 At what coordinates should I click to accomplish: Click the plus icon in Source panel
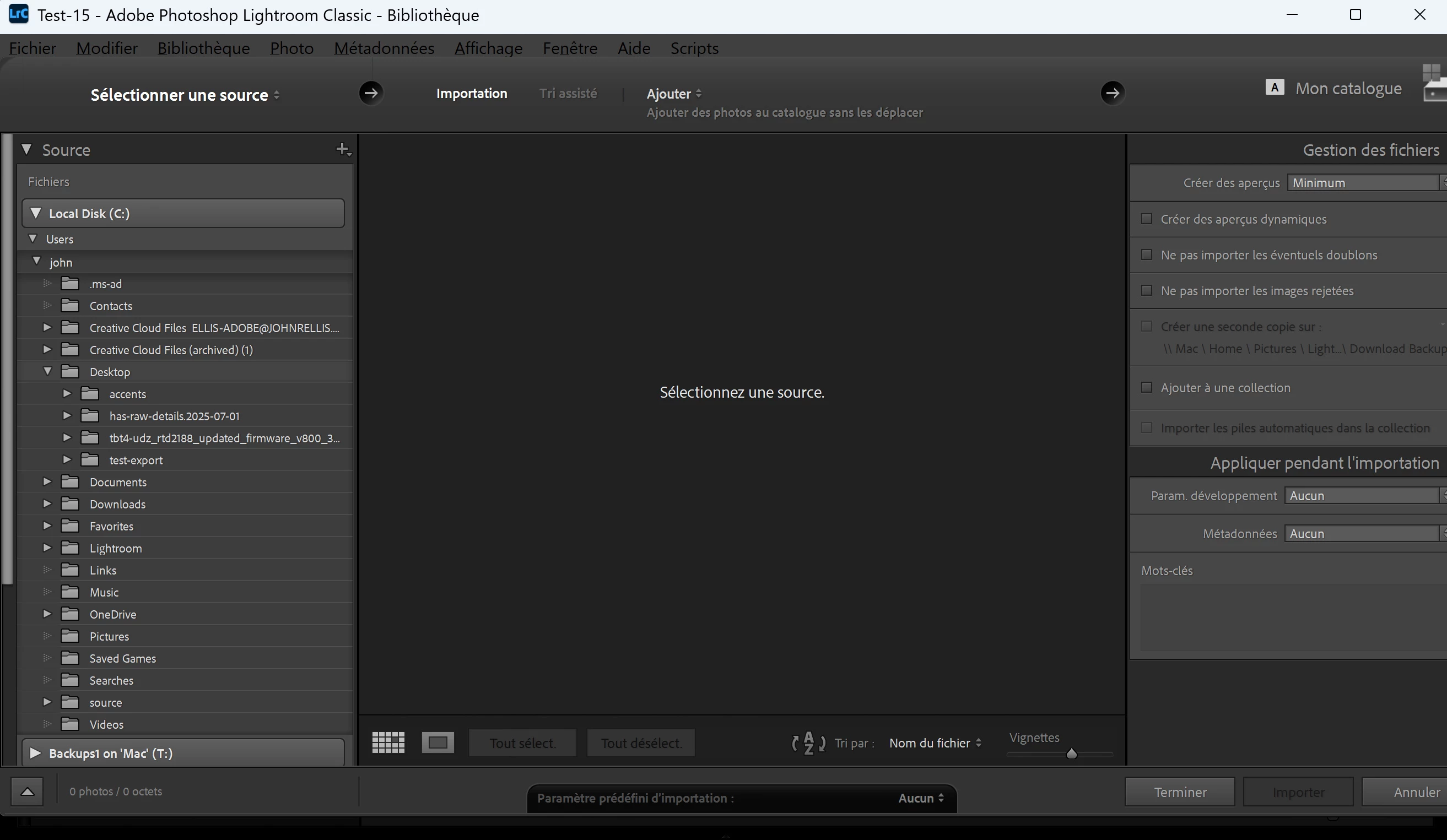[343, 150]
